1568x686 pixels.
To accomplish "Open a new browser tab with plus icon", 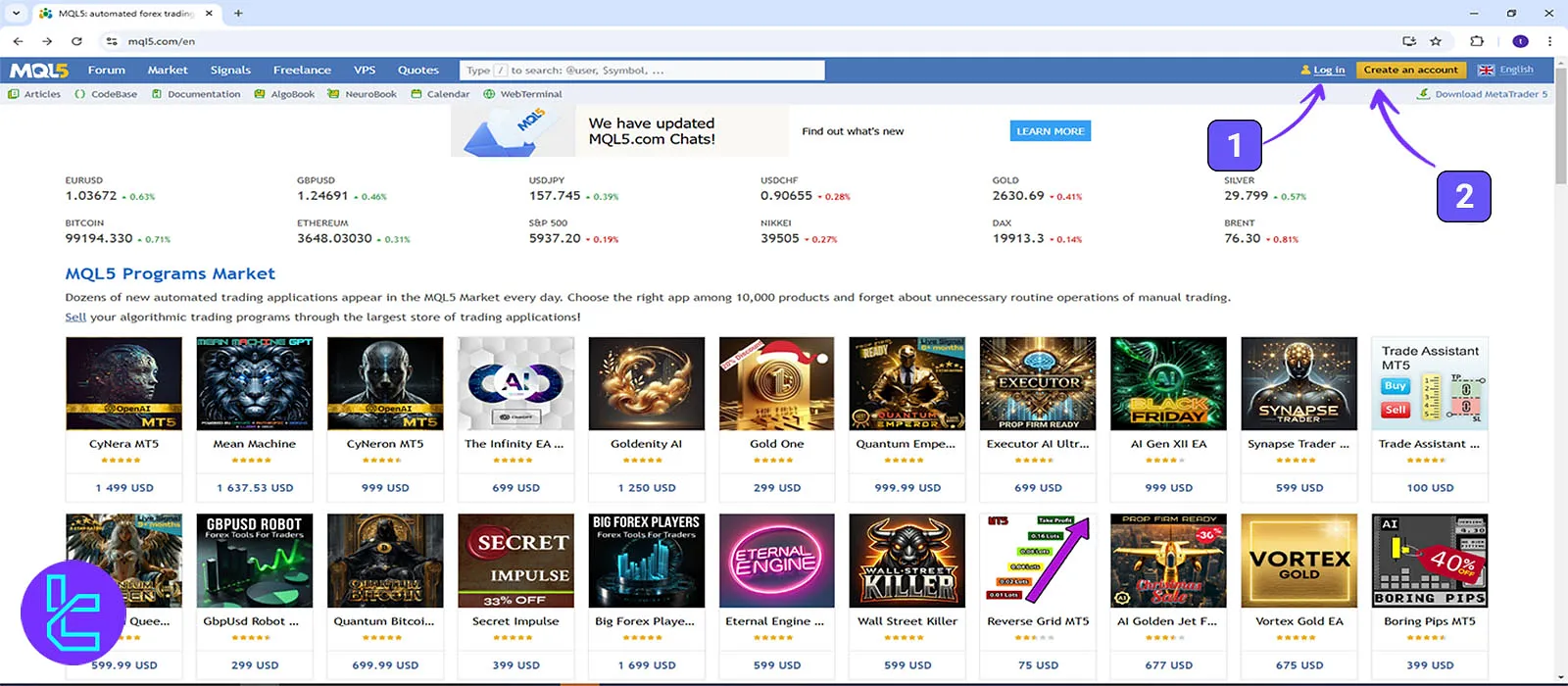I will tap(238, 14).
